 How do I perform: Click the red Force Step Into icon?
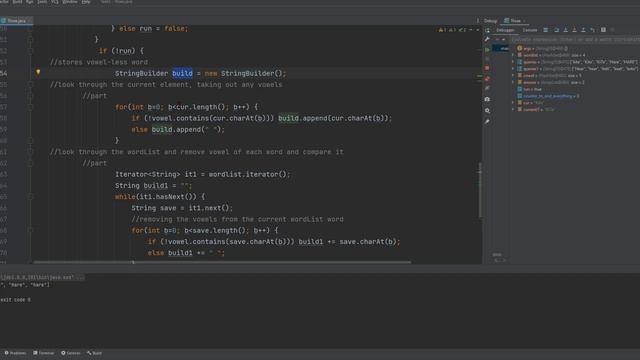click(x=574, y=30)
